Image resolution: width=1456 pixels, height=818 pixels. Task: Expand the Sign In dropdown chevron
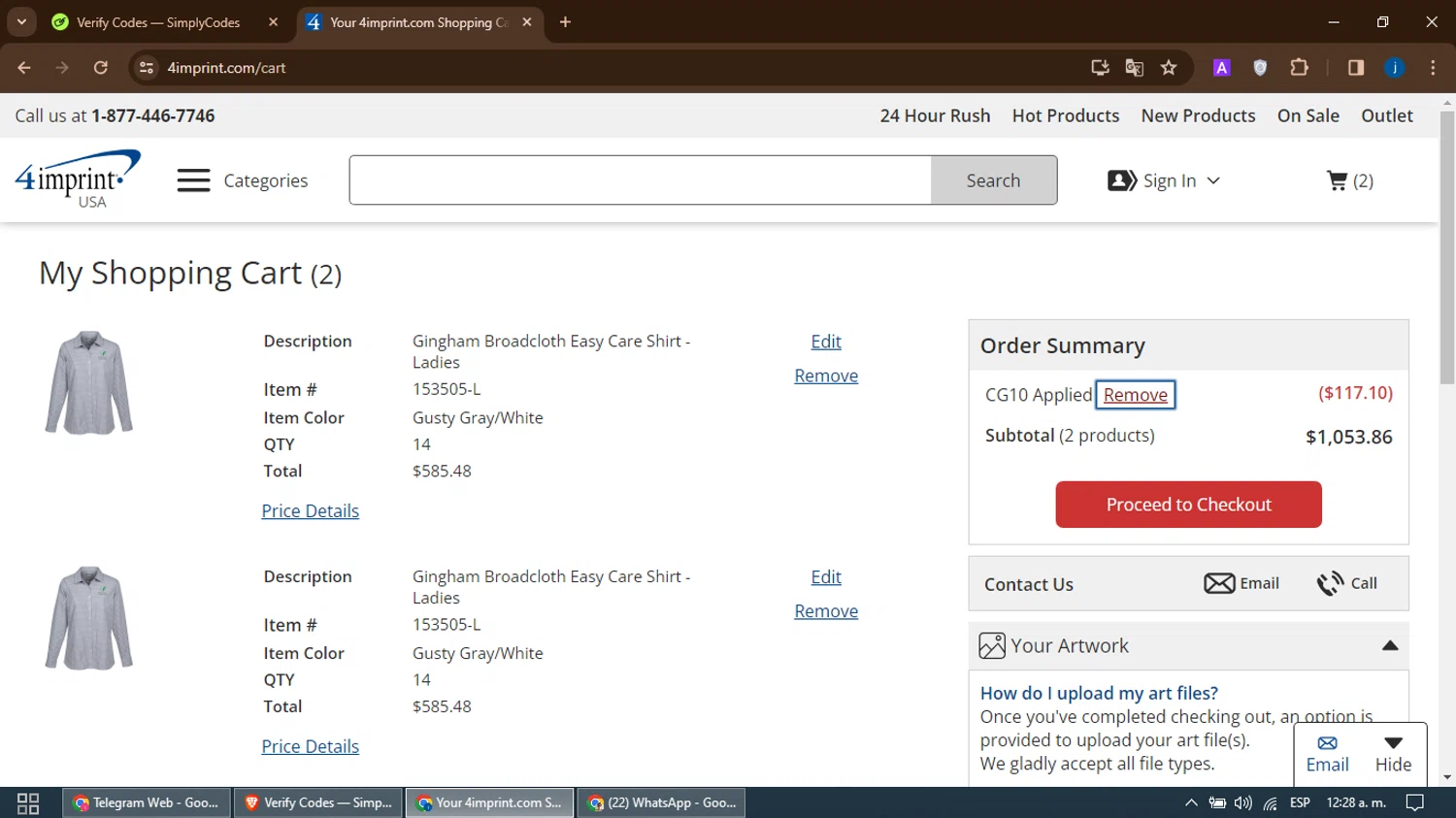(1213, 180)
